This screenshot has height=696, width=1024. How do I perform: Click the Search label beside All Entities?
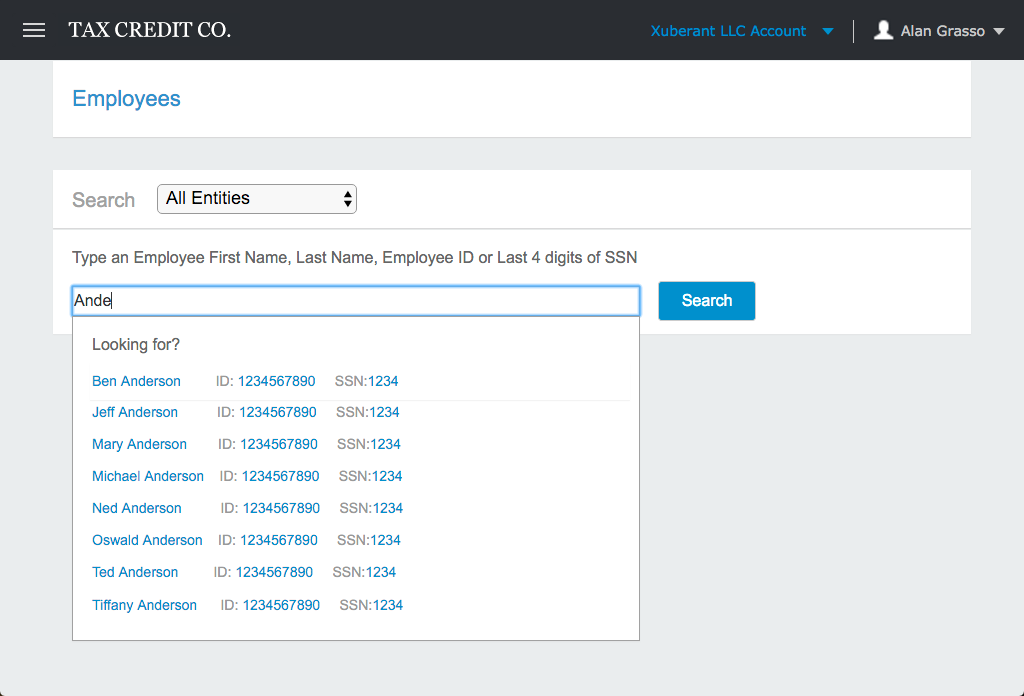click(104, 200)
